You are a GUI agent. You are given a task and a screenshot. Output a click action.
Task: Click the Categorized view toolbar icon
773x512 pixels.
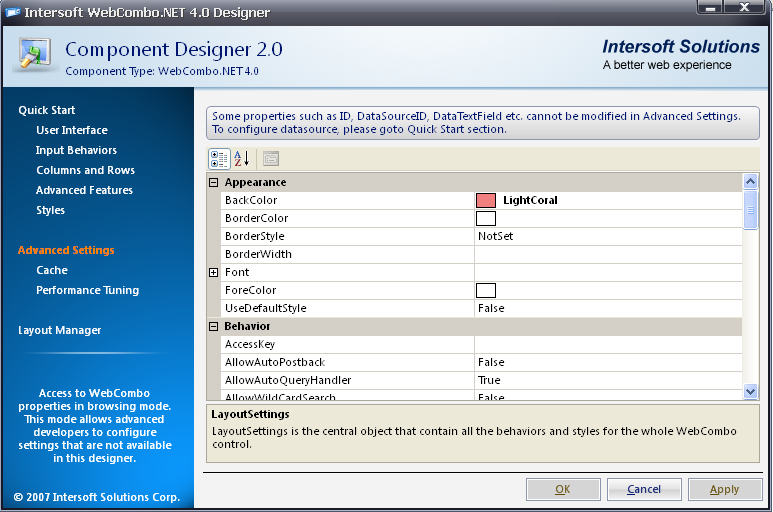tap(219, 159)
